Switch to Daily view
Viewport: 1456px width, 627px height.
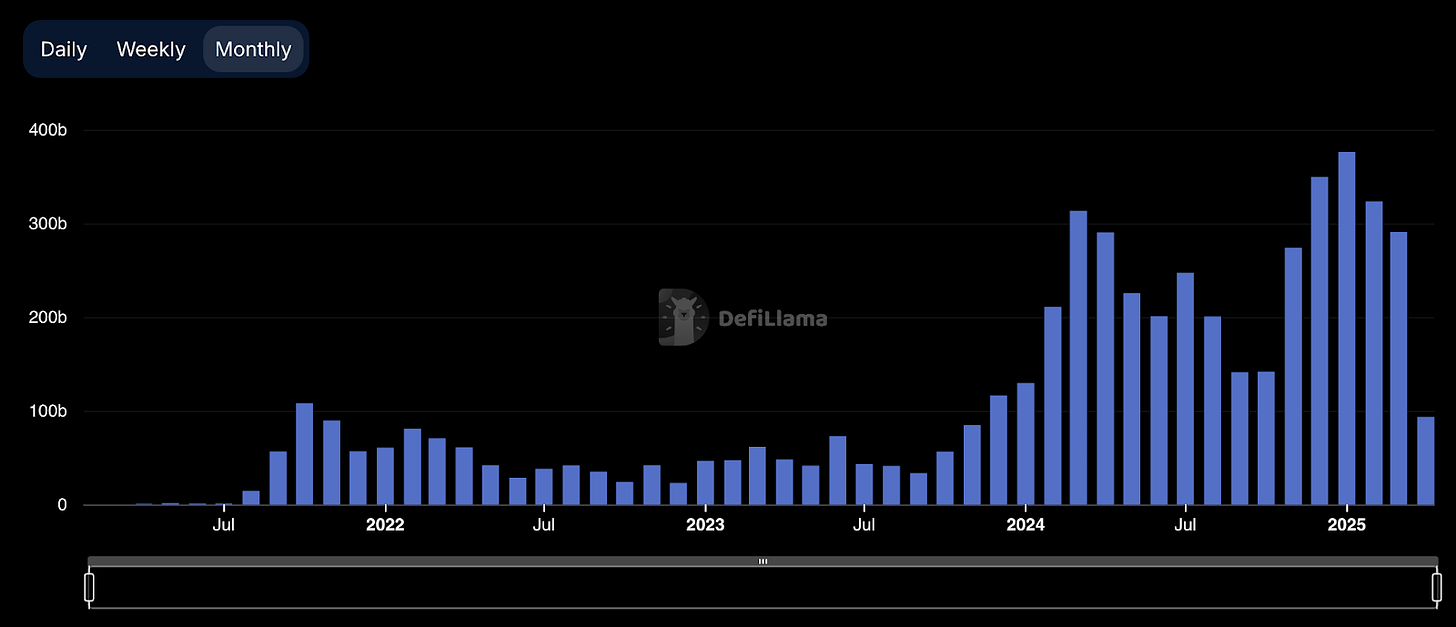tap(63, 48)
